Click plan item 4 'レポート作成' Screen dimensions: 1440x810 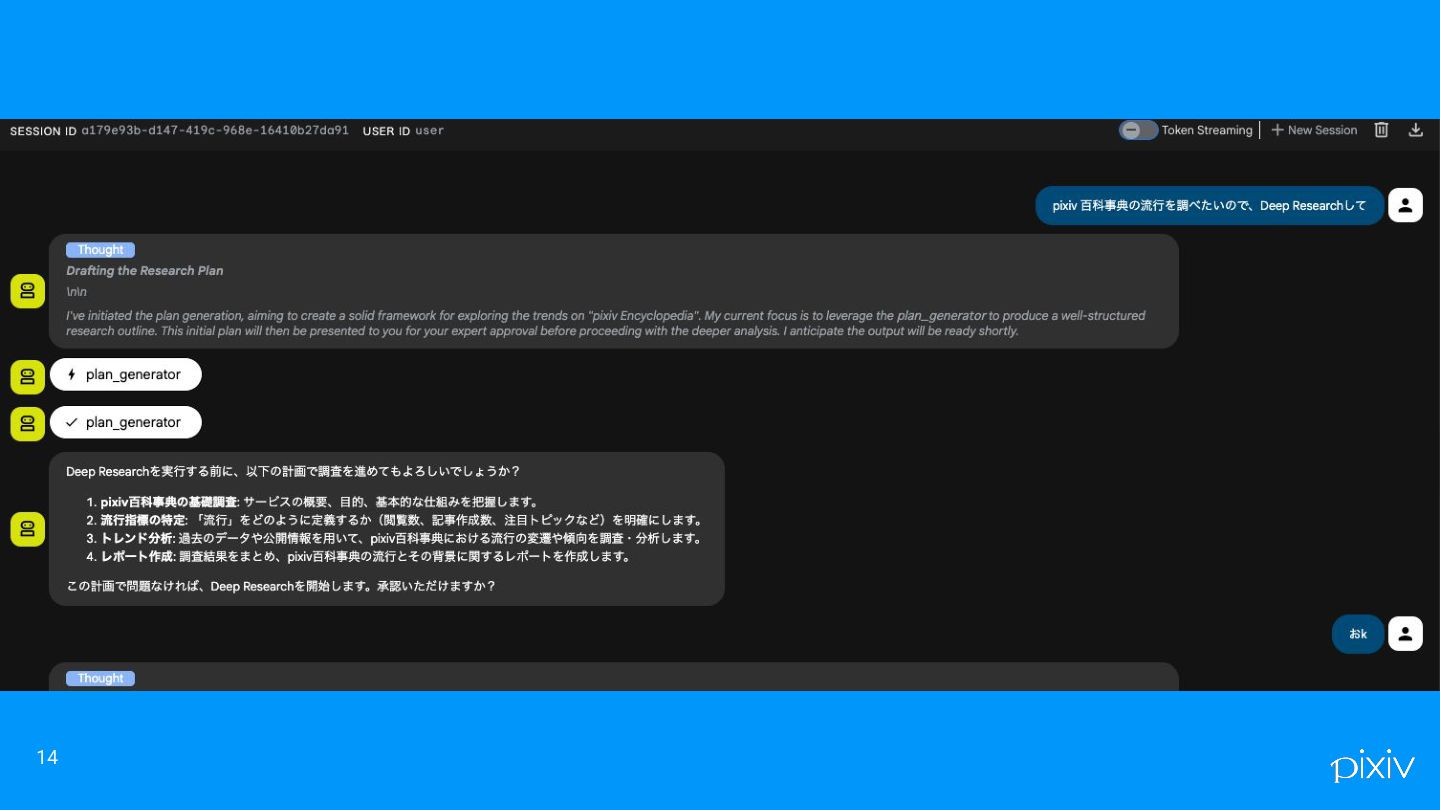pyautogui.click(x=137, y=556)
